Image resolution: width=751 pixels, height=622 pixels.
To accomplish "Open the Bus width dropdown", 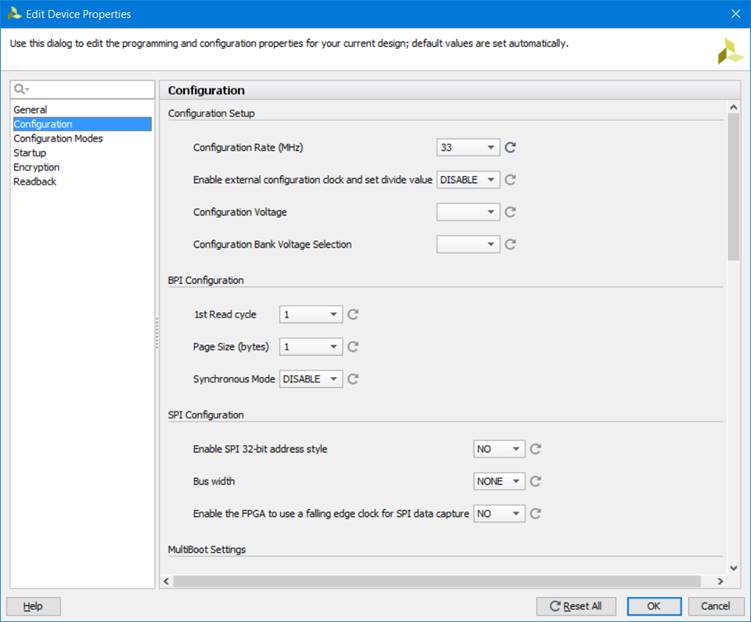I will [499, 481].
